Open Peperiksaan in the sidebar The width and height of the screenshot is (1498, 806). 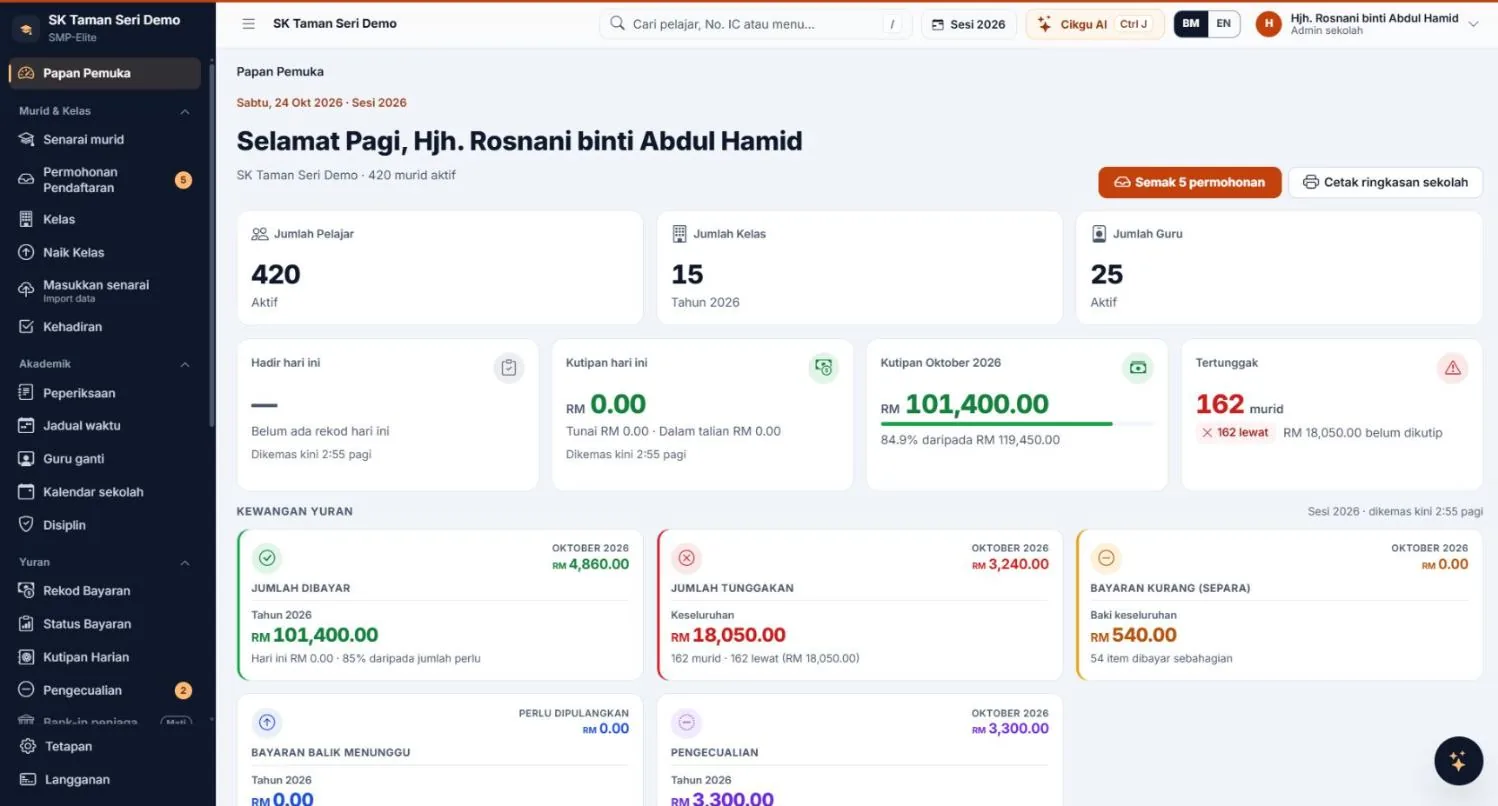(104, 393)
